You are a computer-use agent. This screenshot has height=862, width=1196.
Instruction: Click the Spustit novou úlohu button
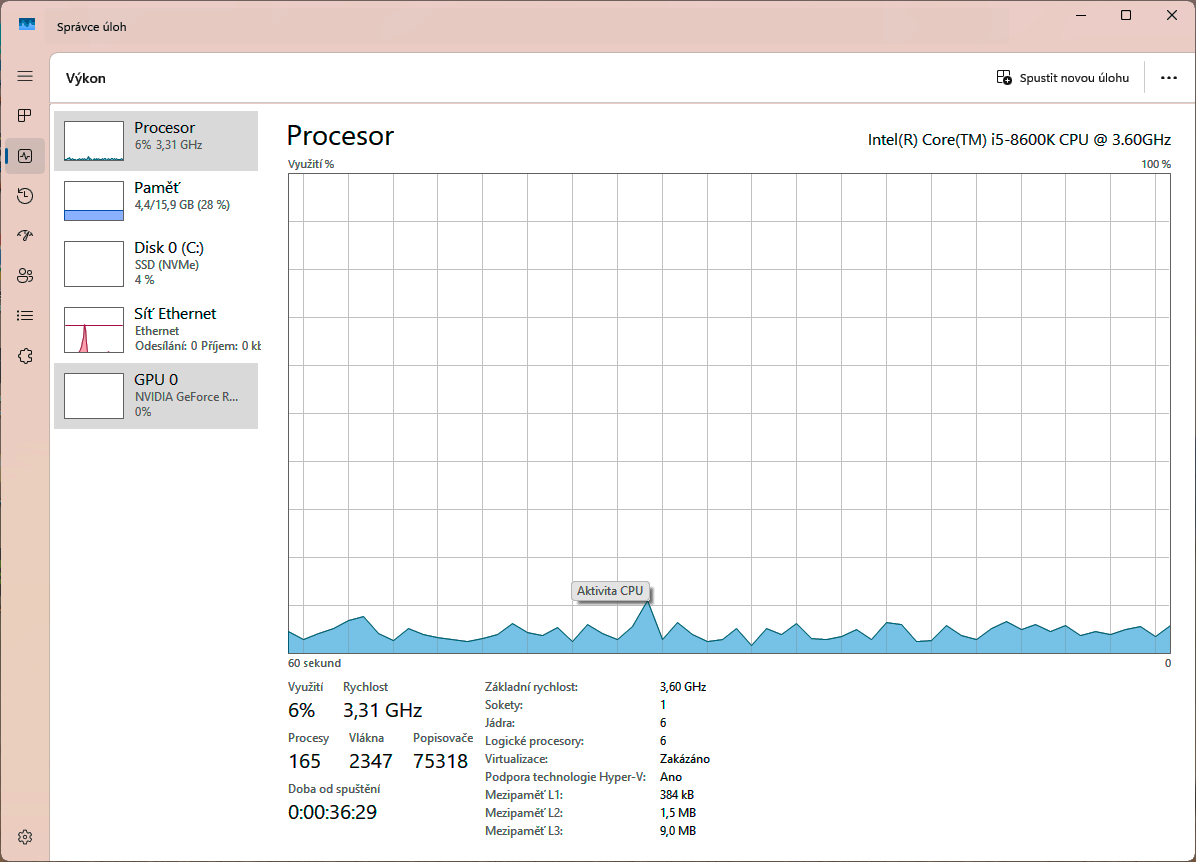(1063, 78)
